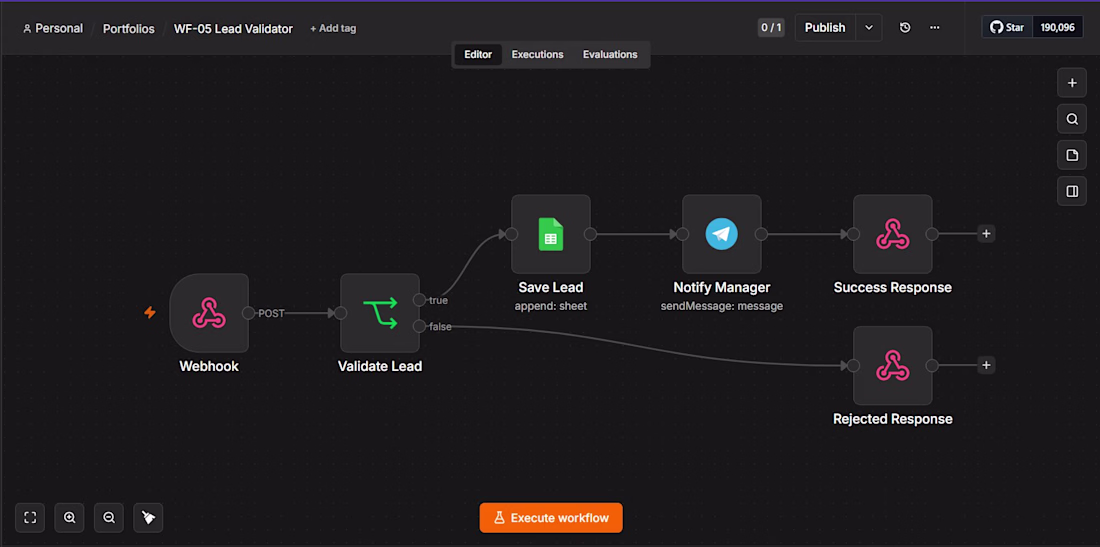The width and height of the screenshot is (1100, 547).
Task: Click the 190,096 star count
Action: coord(1057,28)
